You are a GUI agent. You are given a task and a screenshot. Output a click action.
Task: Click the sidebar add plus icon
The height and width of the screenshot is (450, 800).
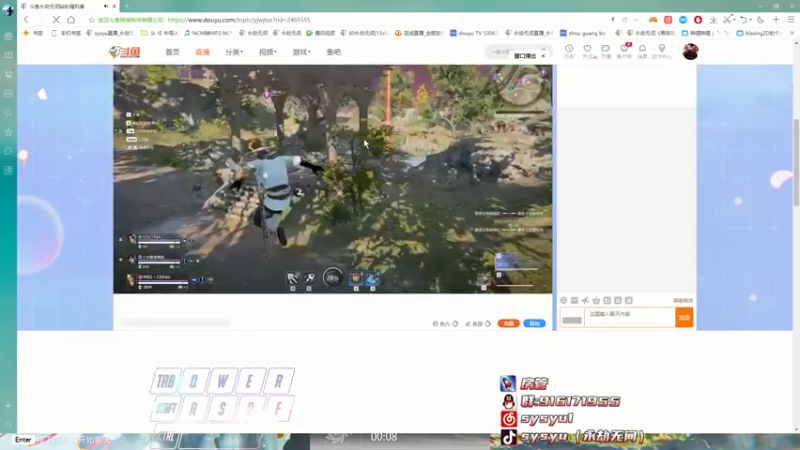[x=8, y=406]
